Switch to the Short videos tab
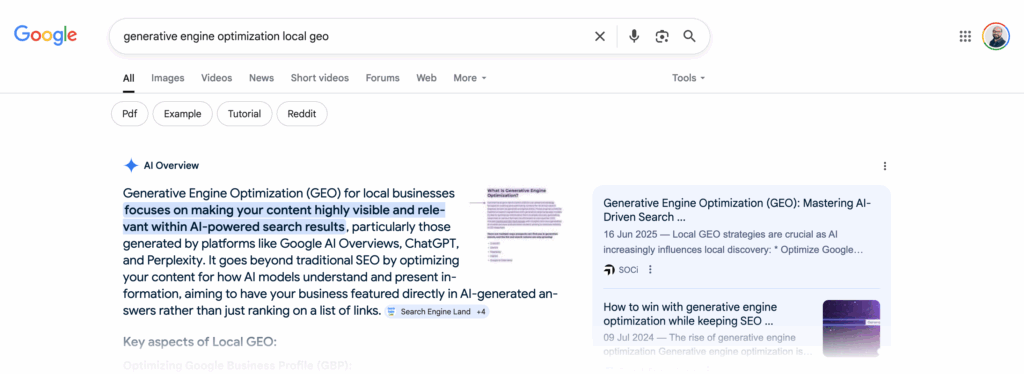Image resolution: width=1024 pixels, height=374 pixels. pyautogui.click(x=320, y=78)
